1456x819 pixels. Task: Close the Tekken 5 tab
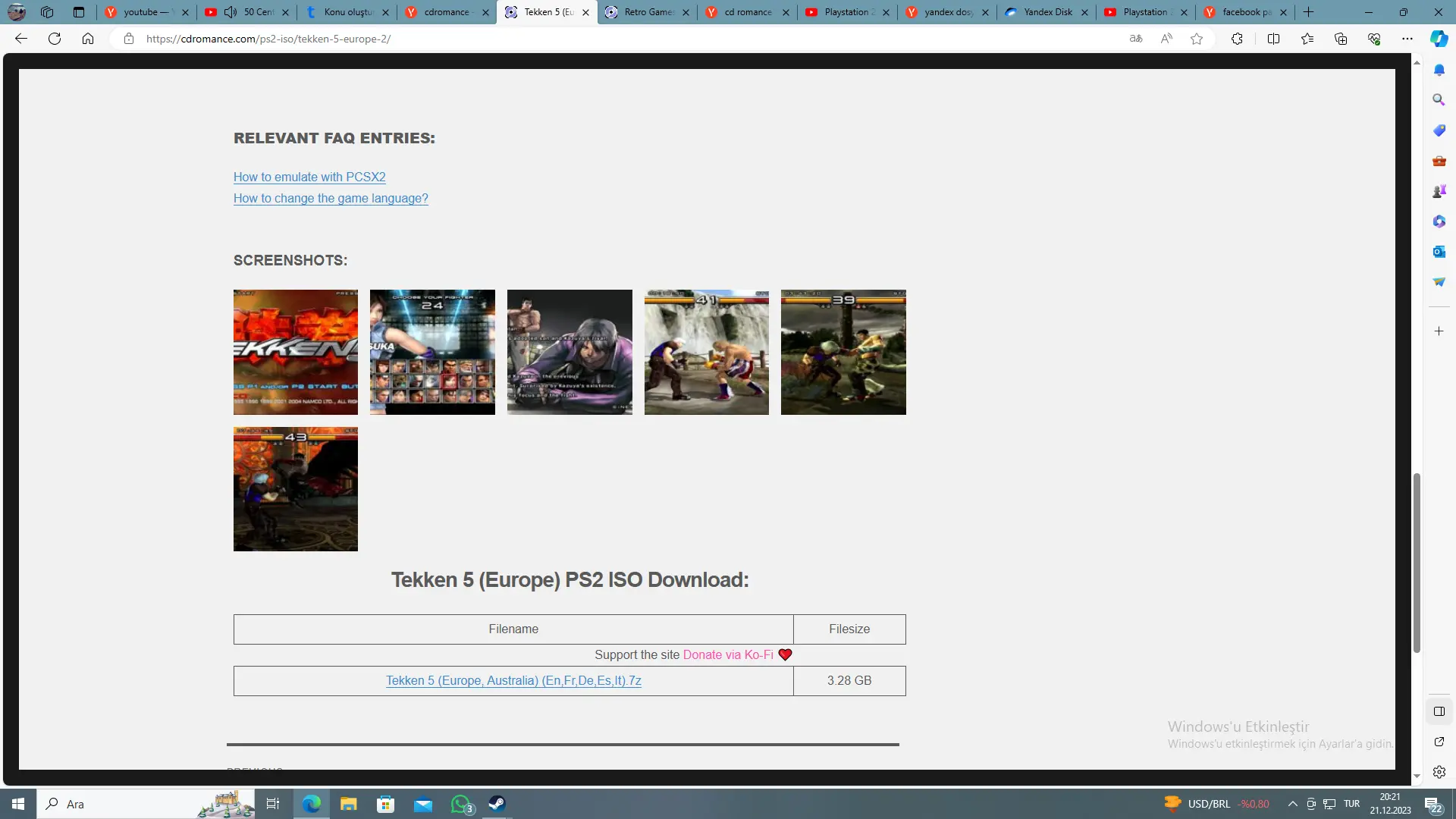pos(585,12)
